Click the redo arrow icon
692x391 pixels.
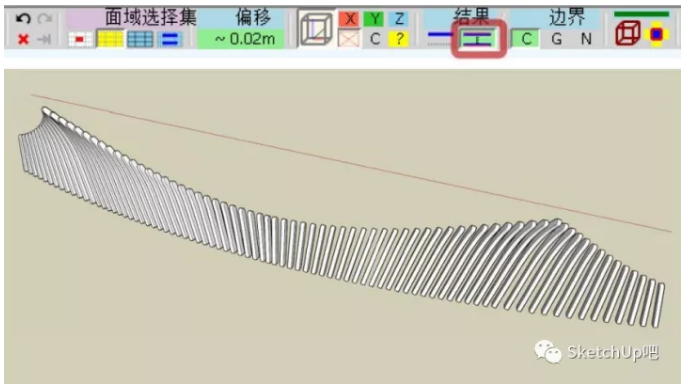(x=45, y=19)
